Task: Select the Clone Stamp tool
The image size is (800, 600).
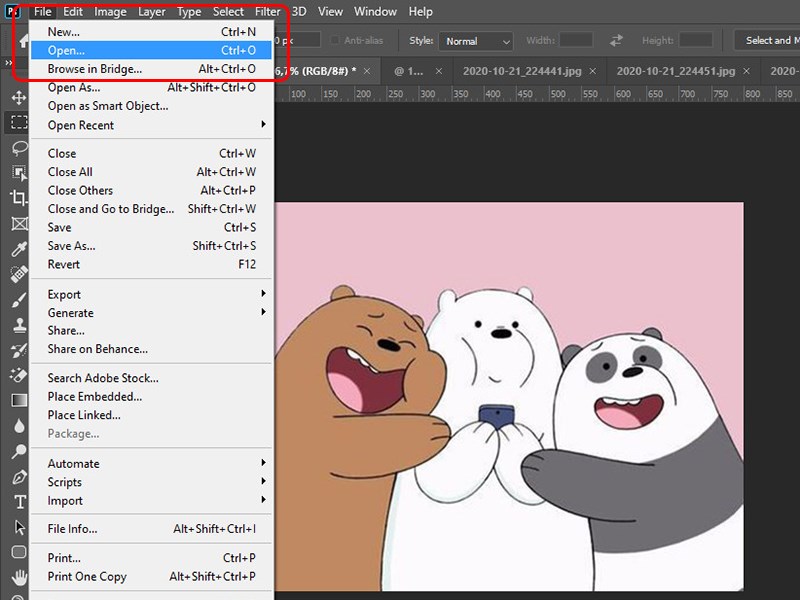Action: tap(18, 325)
